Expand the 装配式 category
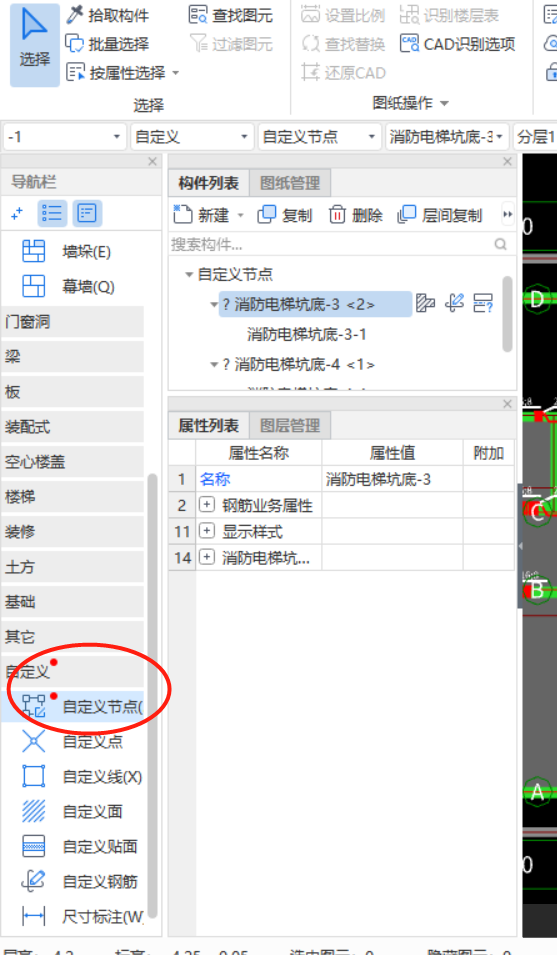Screen dimensions: 557x955 [x=73, y=426]
